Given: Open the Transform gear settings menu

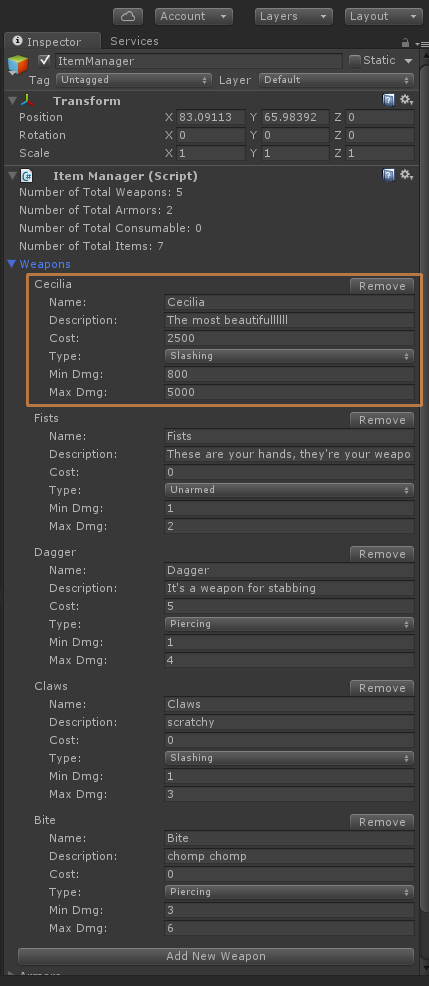Looking at the screenshot, I should (406, 100).
